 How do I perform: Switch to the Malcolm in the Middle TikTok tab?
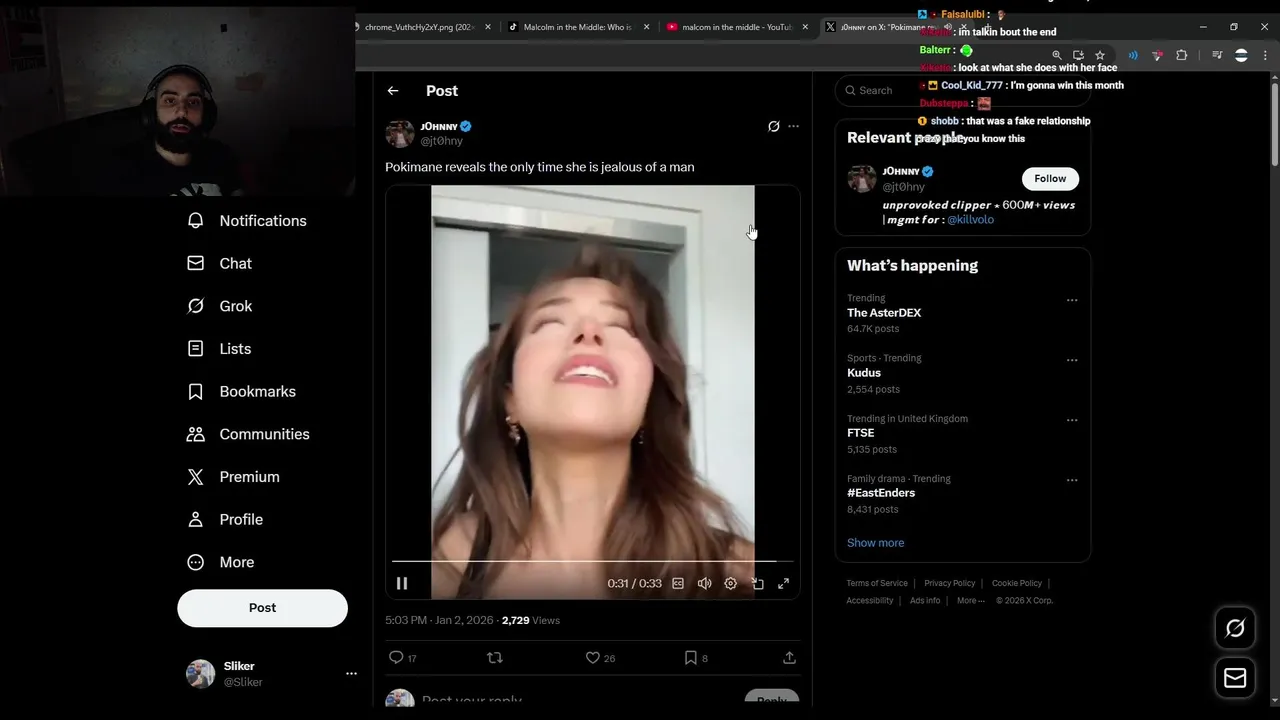577,27
